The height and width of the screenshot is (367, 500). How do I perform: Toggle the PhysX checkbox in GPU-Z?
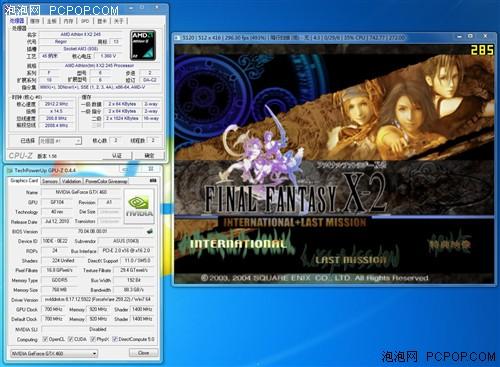(93, 339)
